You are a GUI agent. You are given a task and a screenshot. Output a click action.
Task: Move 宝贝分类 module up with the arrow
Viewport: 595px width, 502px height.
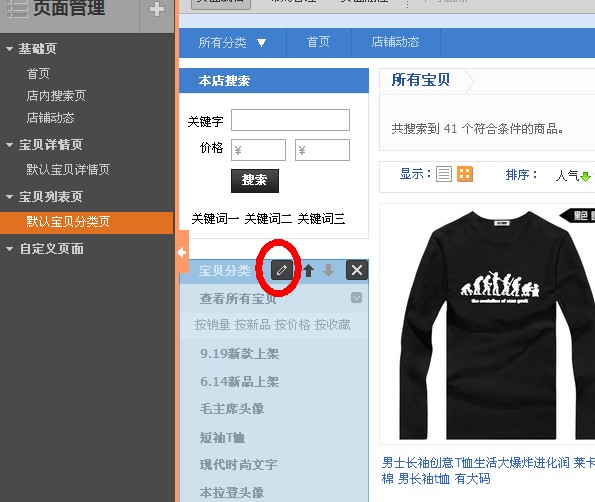point(309,271)
